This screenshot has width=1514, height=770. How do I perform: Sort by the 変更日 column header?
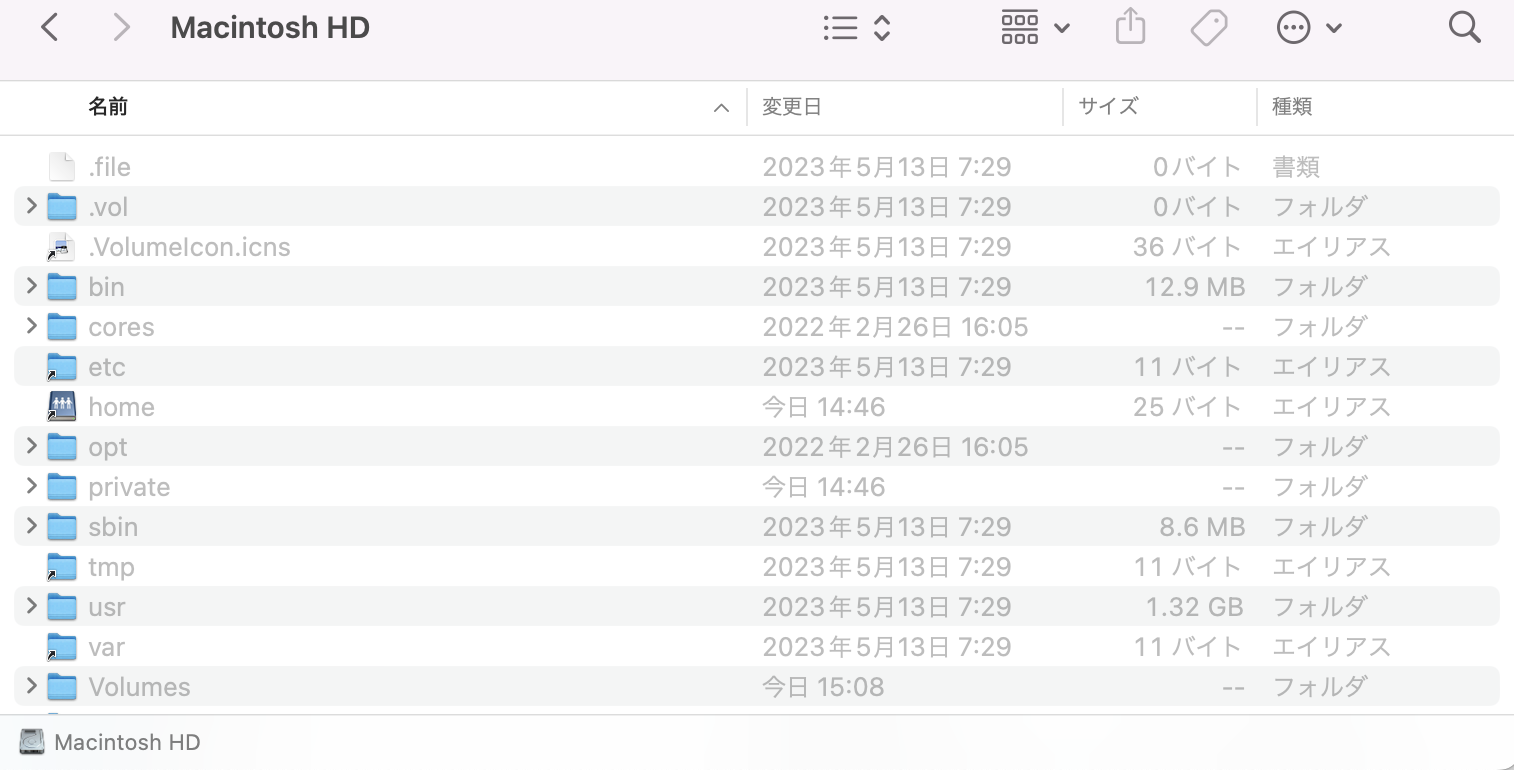(792, 107)
